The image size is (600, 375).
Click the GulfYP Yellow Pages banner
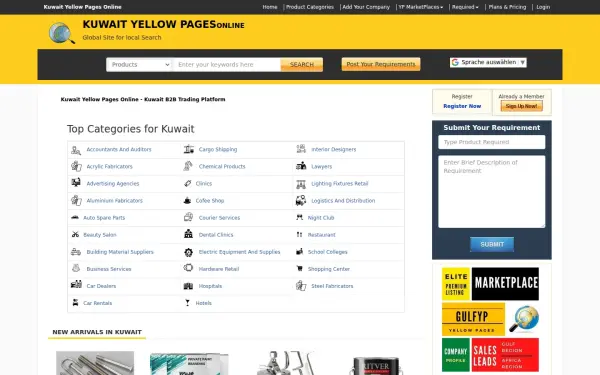pos(473,319)
